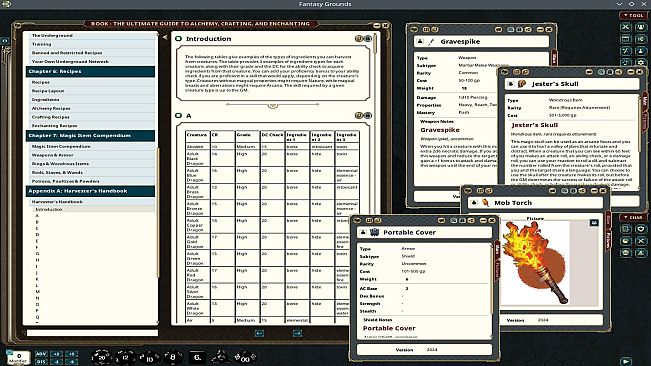Click chat bubble icon in Mob Torch titlebar
Screen dimensions: 651x366
(x=552, y=190)
